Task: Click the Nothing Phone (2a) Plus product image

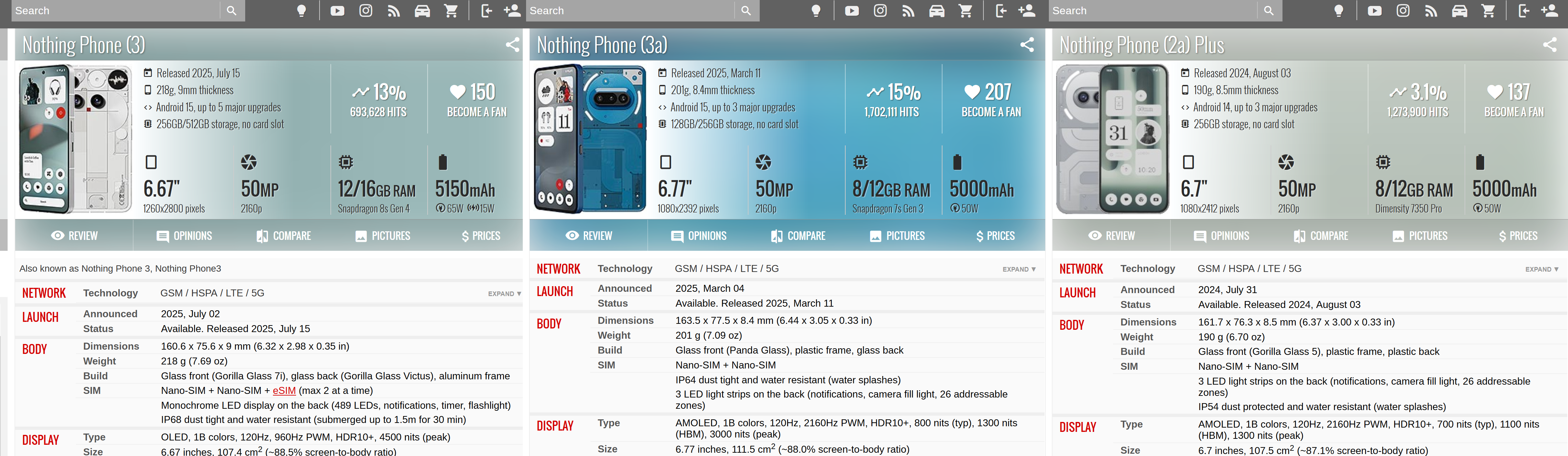Action: tap(1112, 139)
